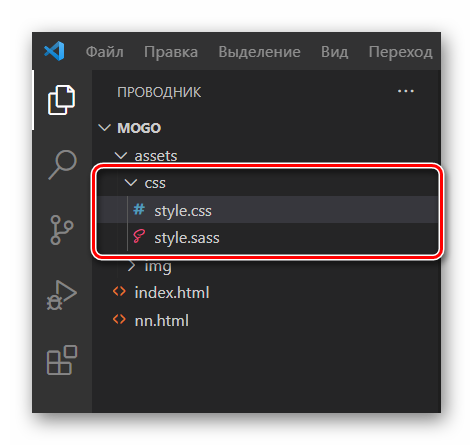Open the Source Control branch icon
This screenshot has height=445, width=473.
[62, 230]
